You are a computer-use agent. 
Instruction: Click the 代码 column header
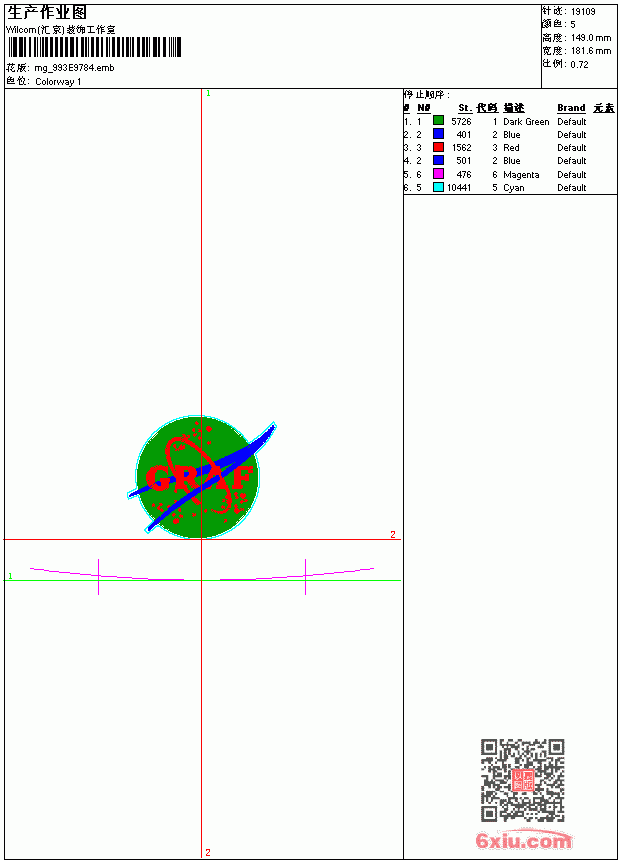point(487,108)
